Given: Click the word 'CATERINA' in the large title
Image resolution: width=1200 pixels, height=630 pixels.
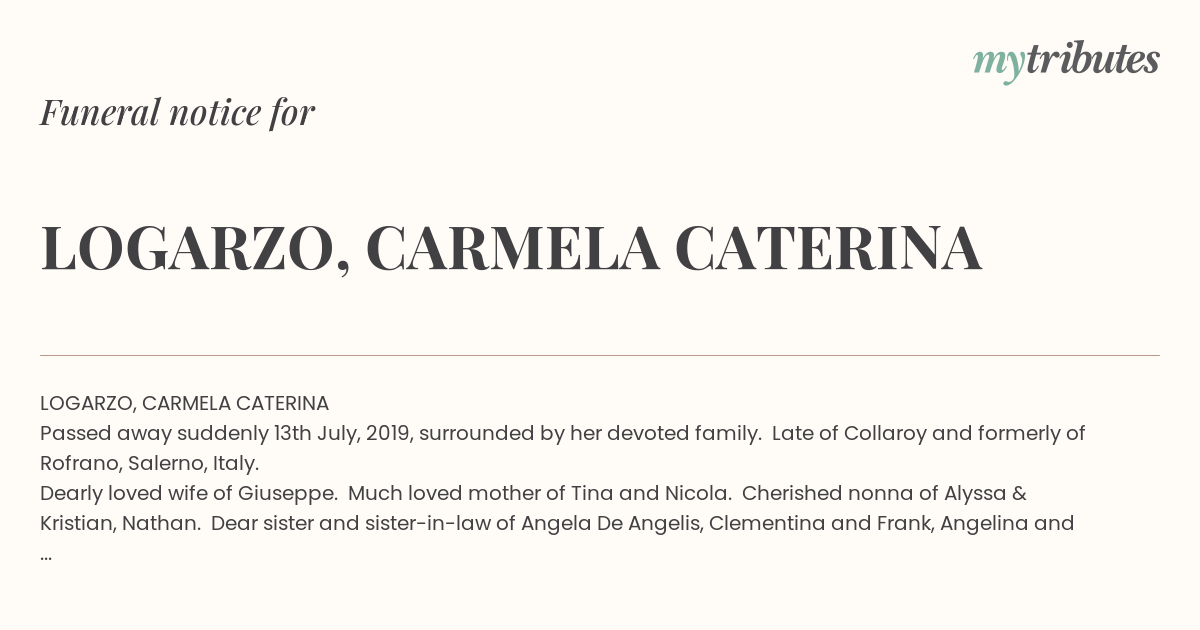Looking at the screenshot, I should tap(828, 249).
